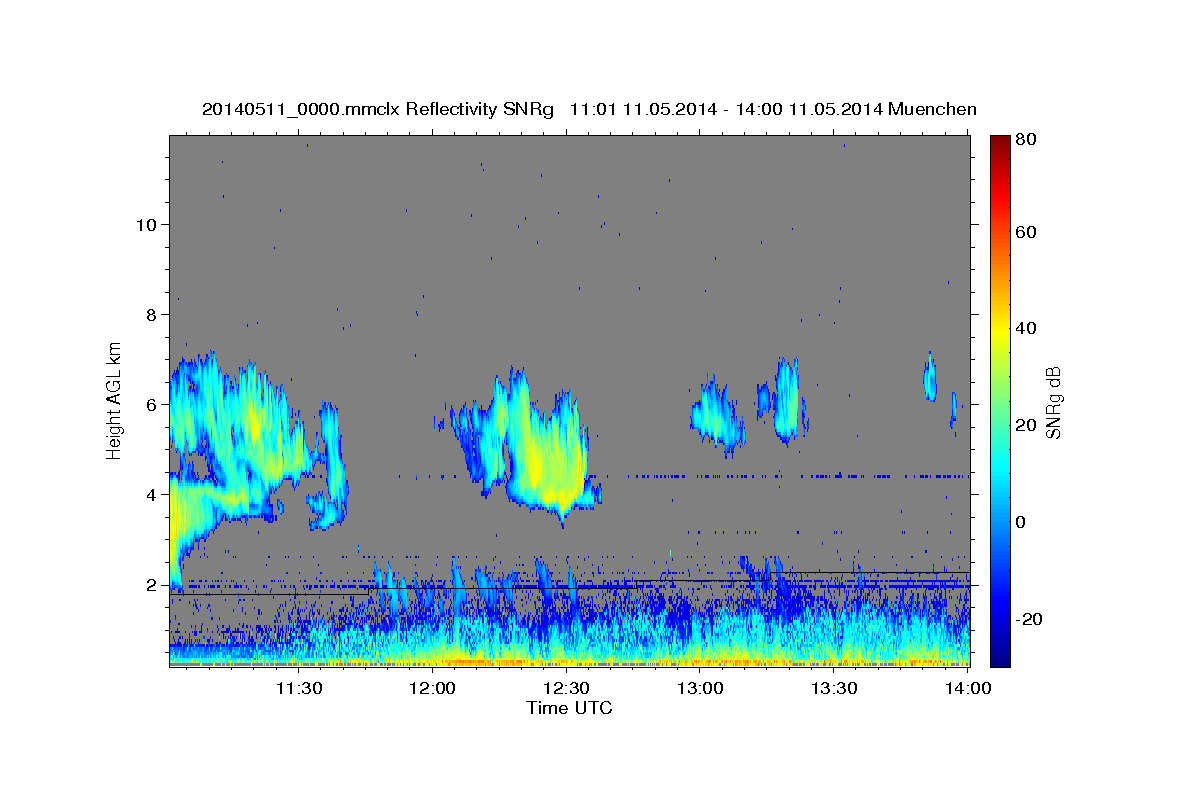Screen dimensions: 1200x800
Task: Click the 13:30 time tick label
Action: (834, 688)
